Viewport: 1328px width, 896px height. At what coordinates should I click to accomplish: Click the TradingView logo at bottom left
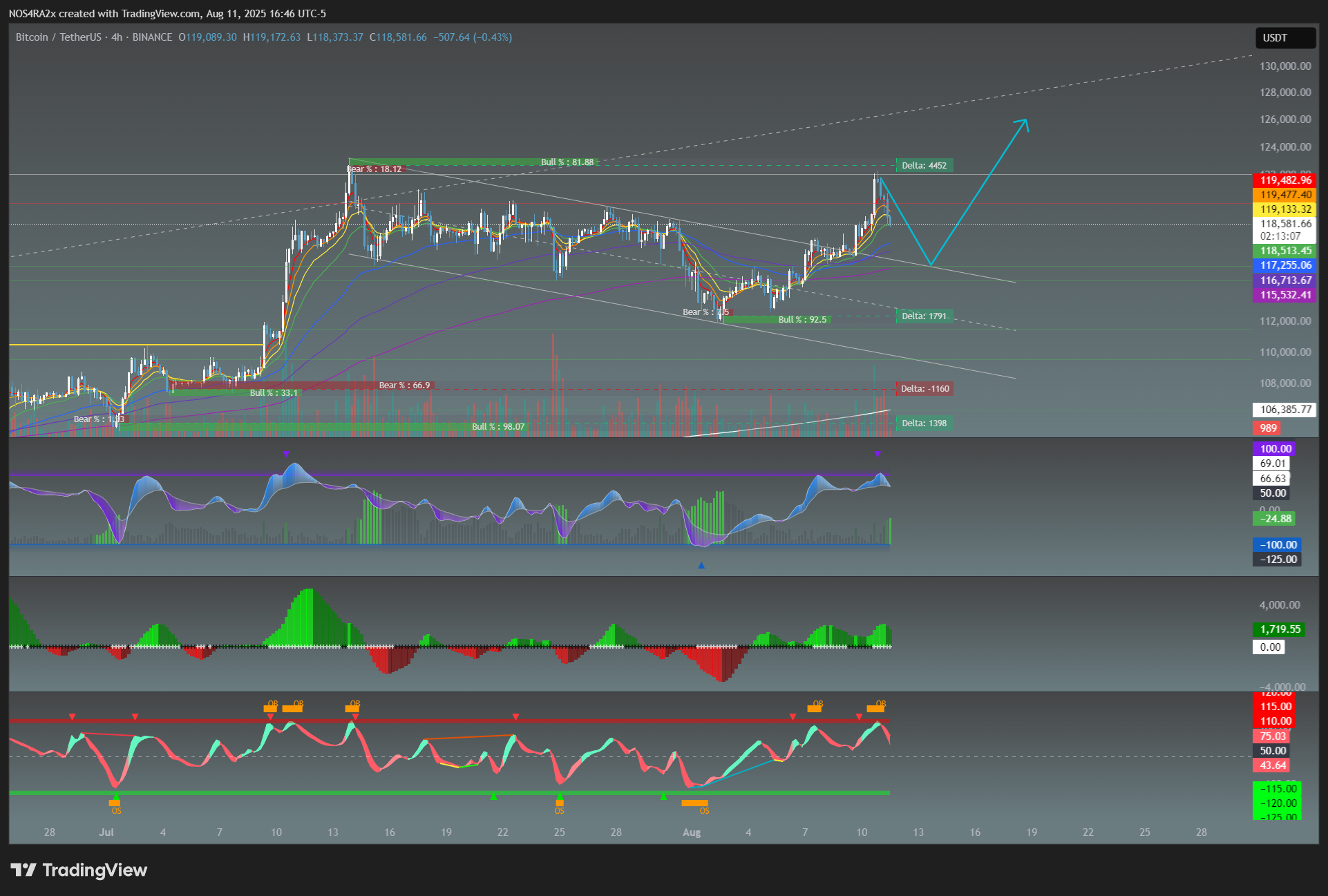pyautogui.click(x=79, y=870)
